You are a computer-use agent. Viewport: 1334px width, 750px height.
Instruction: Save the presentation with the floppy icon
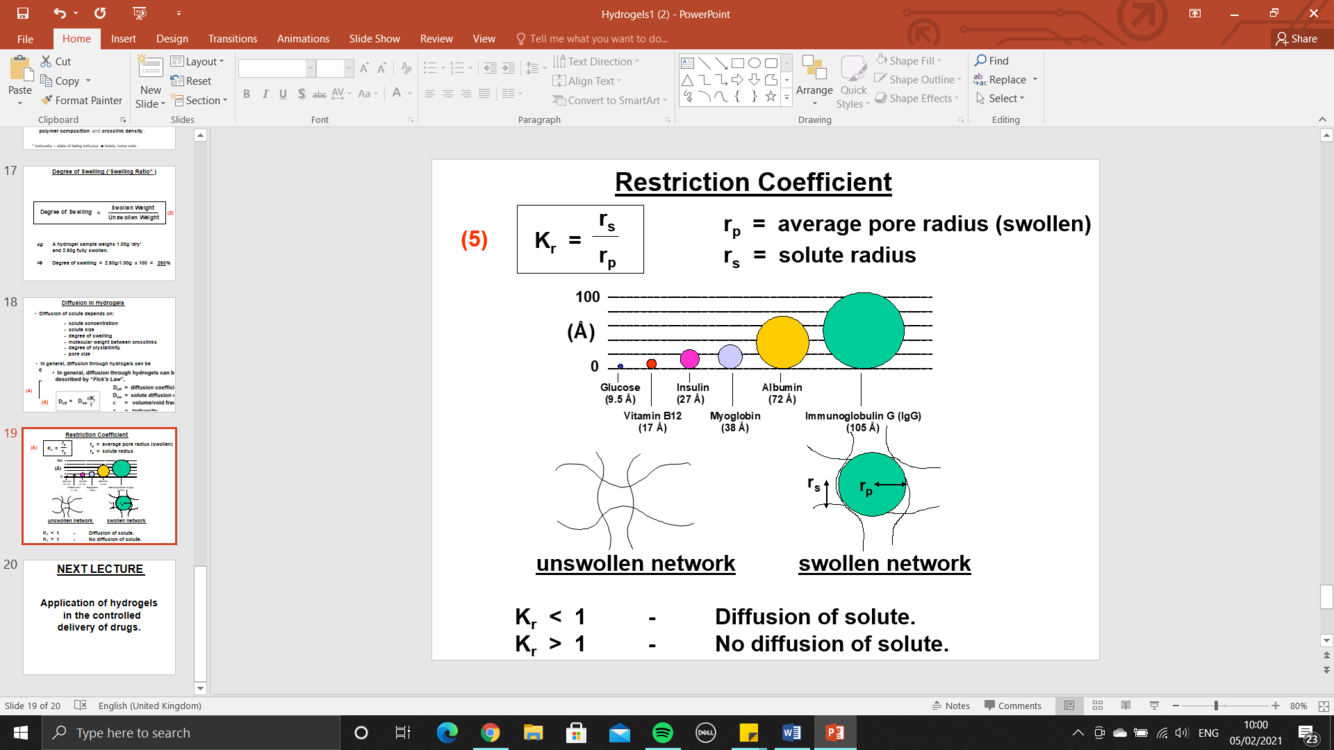pyautogui.click(x=22, y=14)
